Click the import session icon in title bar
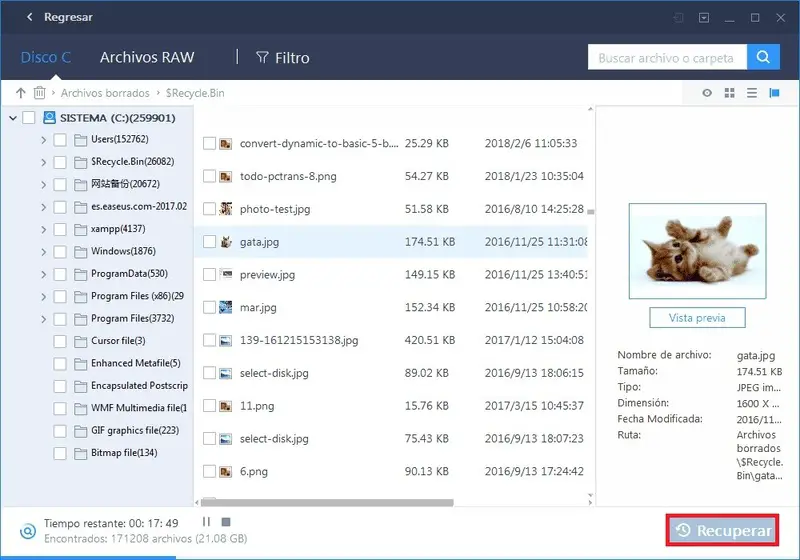This screenshot has width=800, height=560. tap(678, 18)
